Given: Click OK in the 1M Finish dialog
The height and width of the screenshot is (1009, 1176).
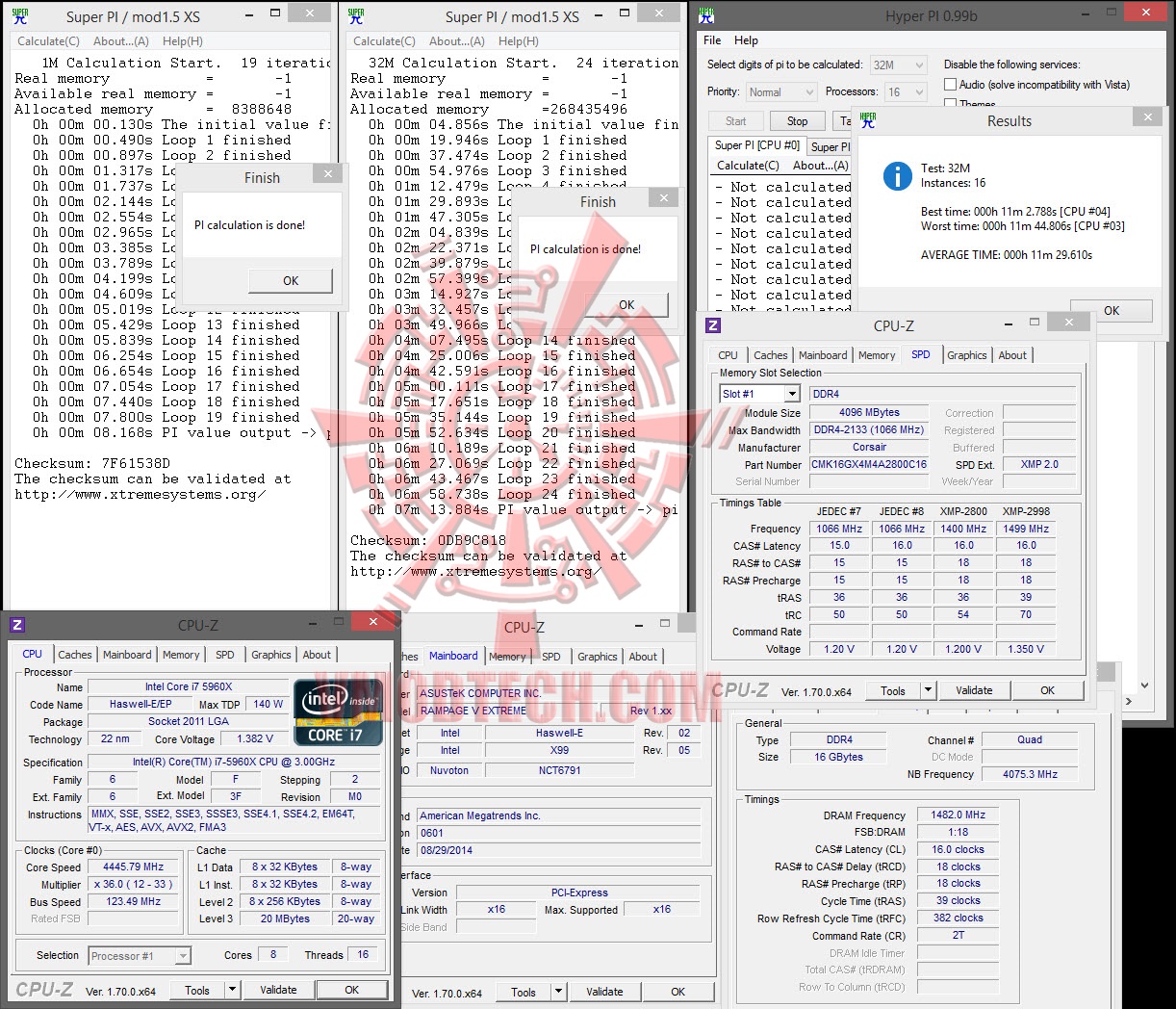Looking at the screenshot, I should tap(291, 281).
